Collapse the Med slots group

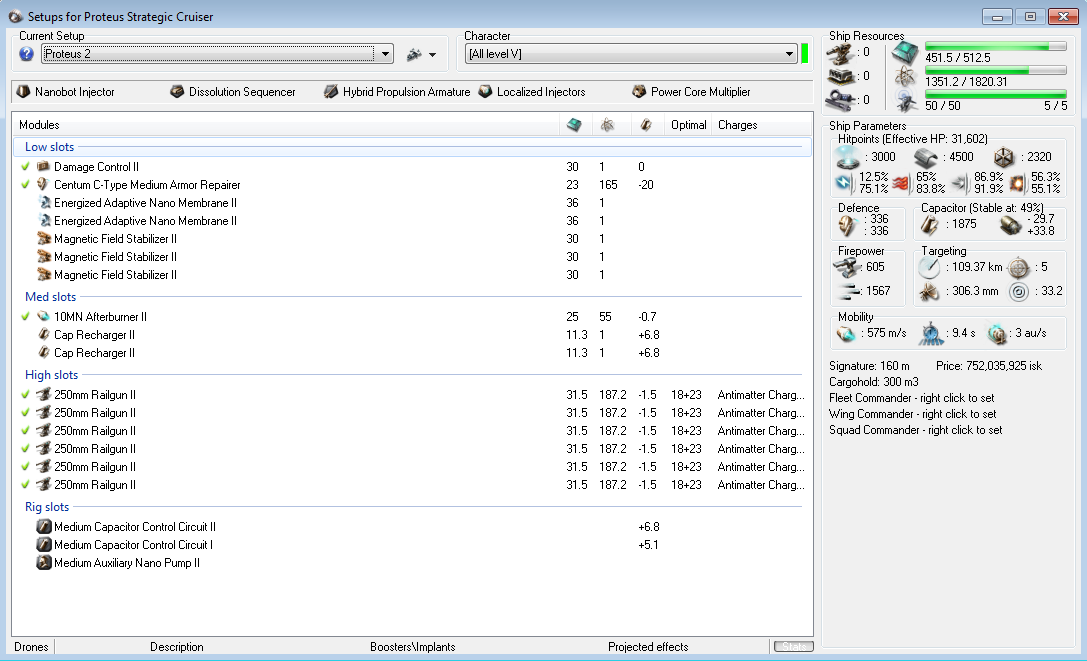click(x=51, y=297)
